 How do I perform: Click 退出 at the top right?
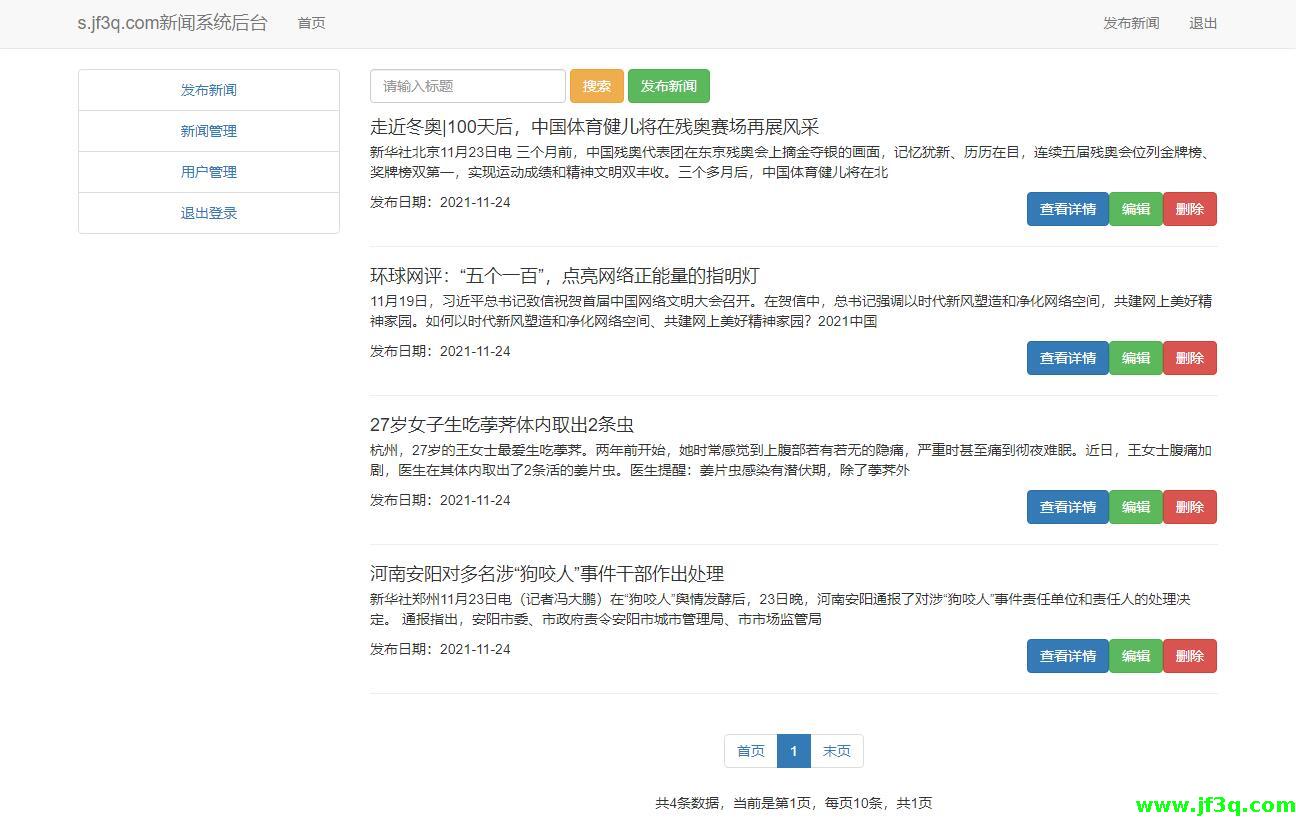(x=1203, y=23)
